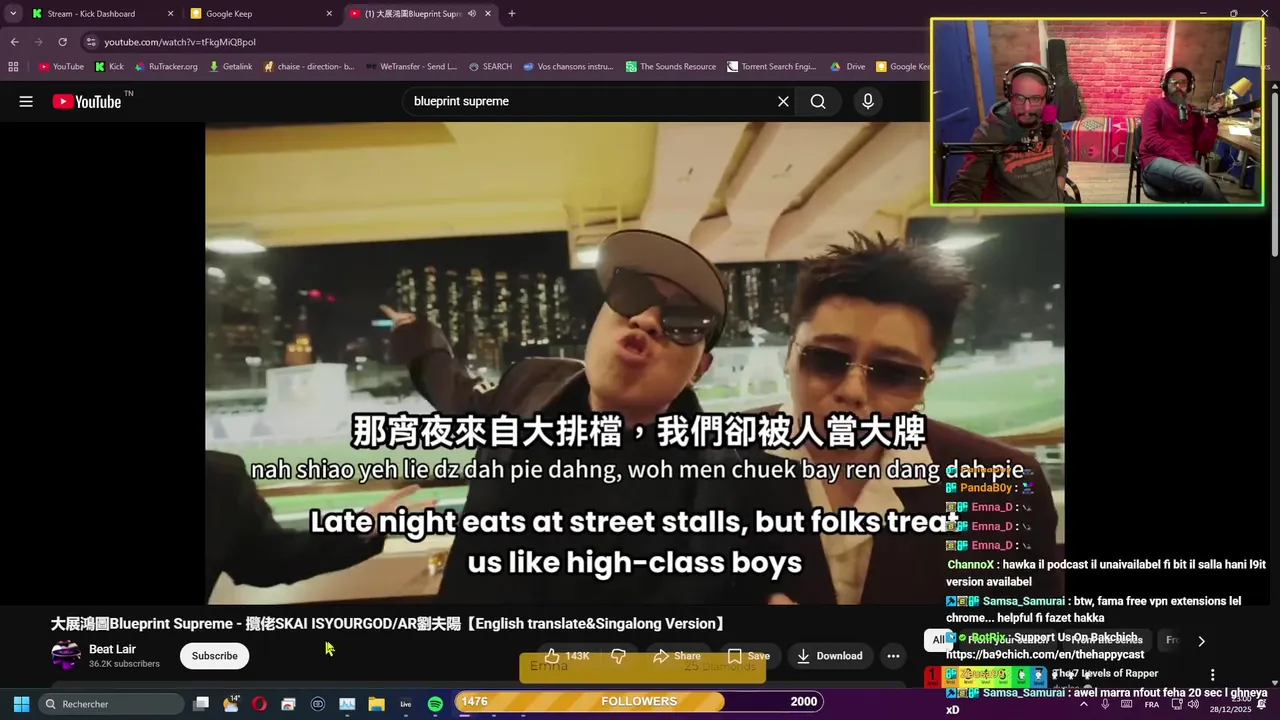Close the Google Keep tab
This screenshot has height=720, width=1280.
[329, 14]
